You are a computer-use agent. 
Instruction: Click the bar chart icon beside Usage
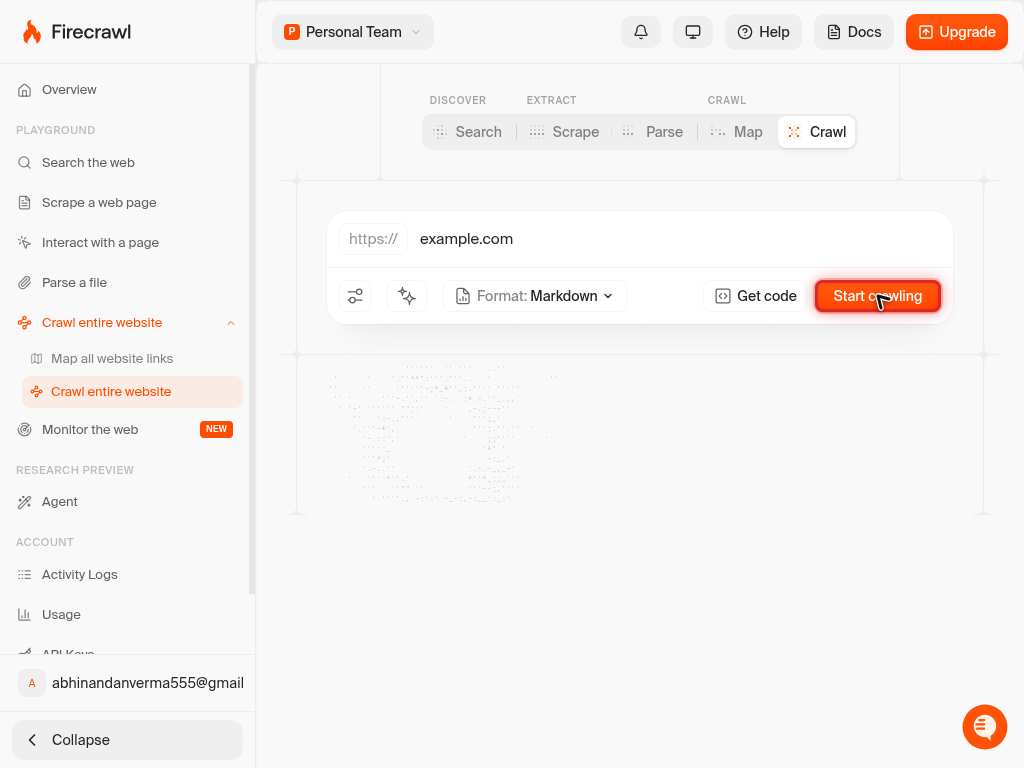click(x=24, y=615)
